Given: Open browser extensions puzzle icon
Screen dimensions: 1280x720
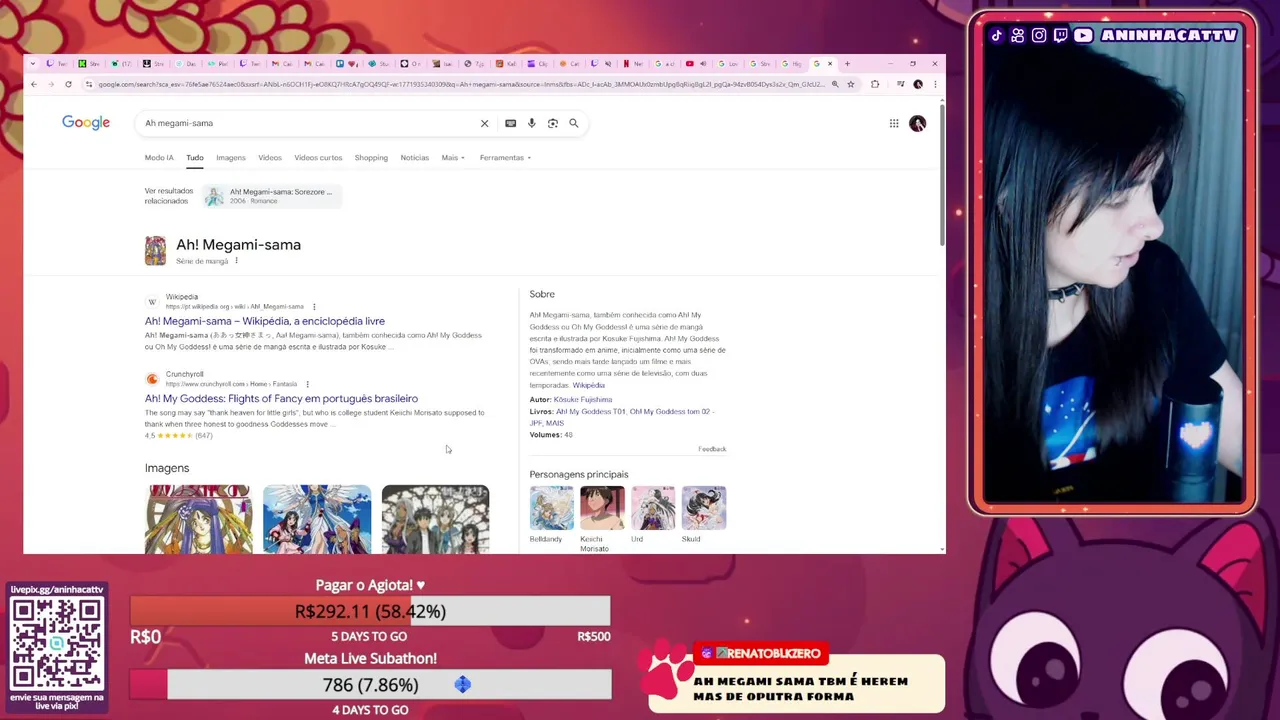Looking at the screenshot, I should click(875, 84).
